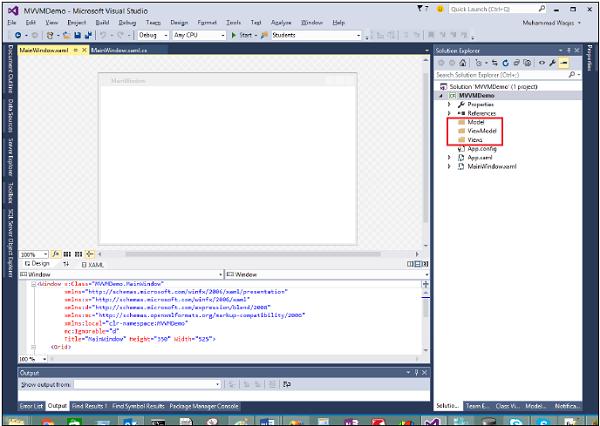The image size is (600, 426).
Task: Toggle Preview Selected Items button
Action: (563, 62)
